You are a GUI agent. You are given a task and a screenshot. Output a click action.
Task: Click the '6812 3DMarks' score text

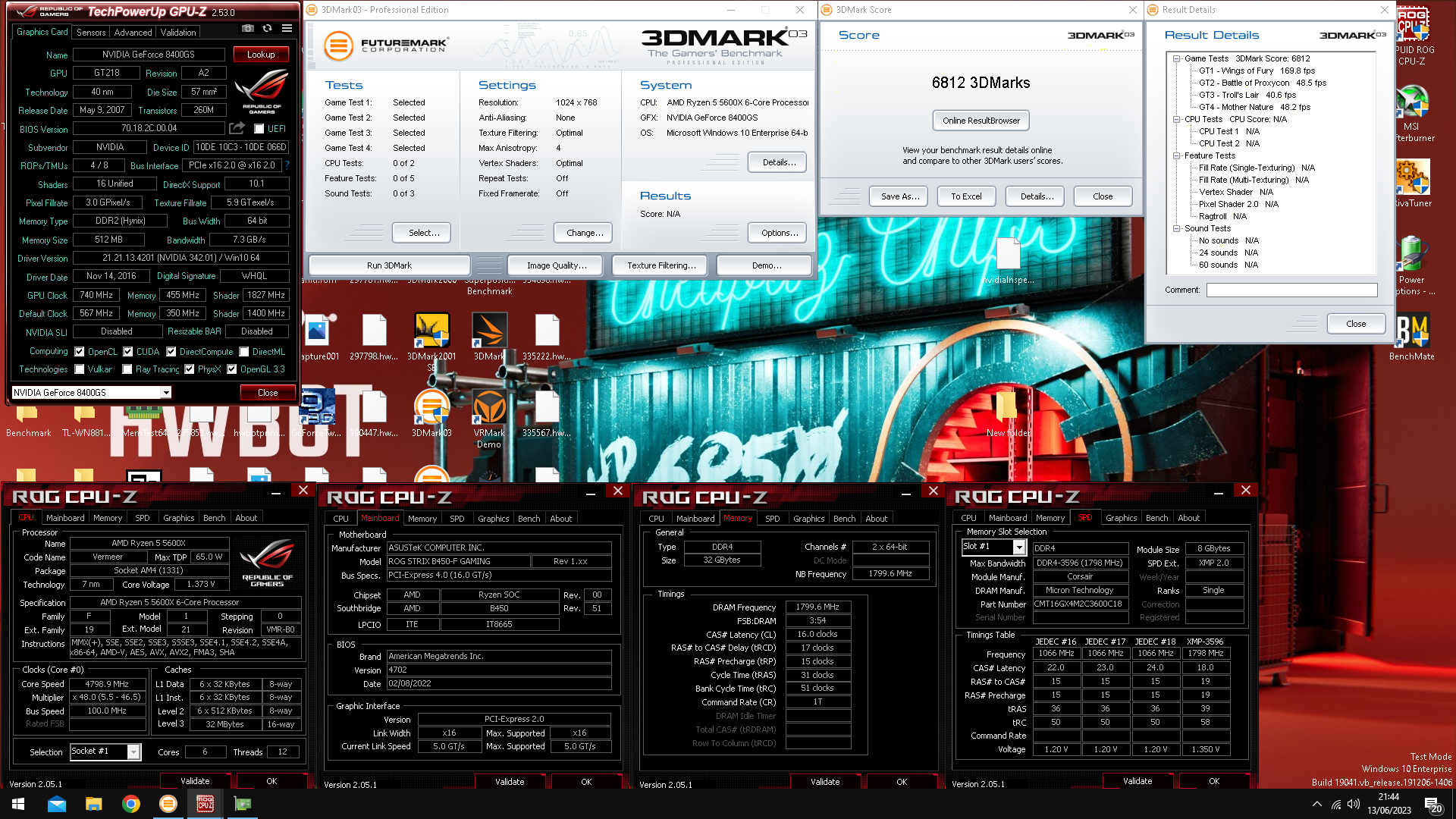click(981, 83)
